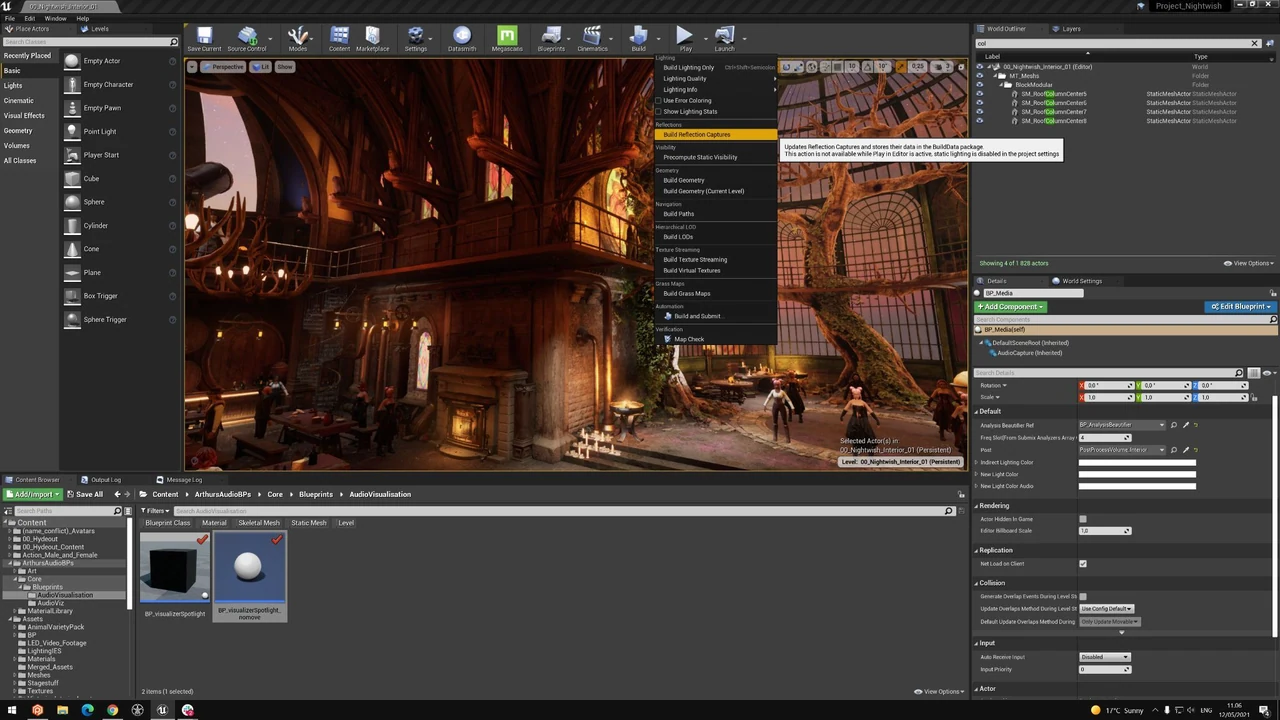Toggle visibility of SM_RoofColumnCenter8
The width and height of the screenshot is (1280, 720).
pos(980,121)
